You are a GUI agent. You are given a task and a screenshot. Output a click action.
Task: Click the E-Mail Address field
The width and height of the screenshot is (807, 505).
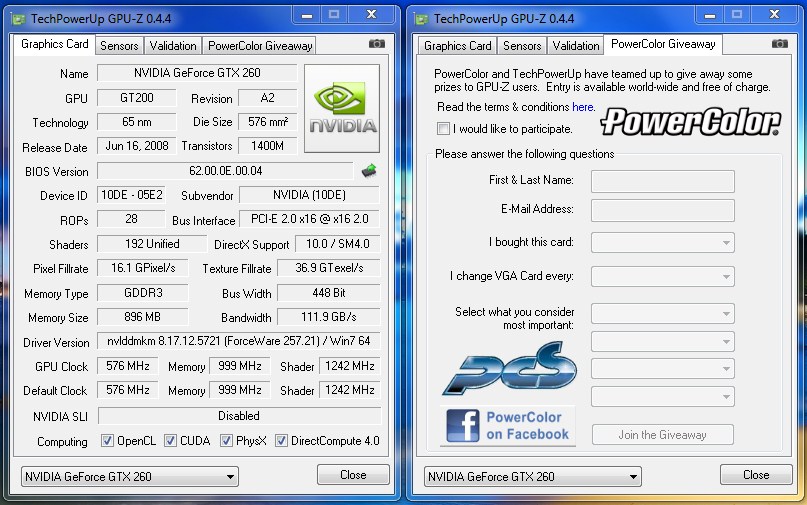pyautogui.click(x=662, y=211)
